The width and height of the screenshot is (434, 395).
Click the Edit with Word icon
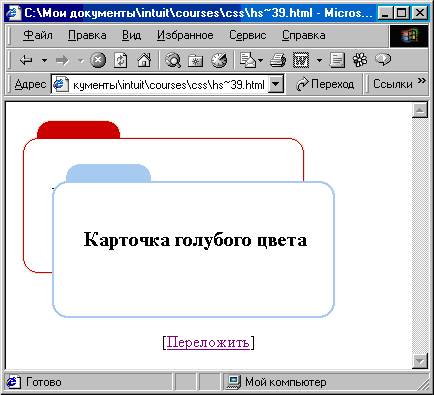click(x=301, y=60)
